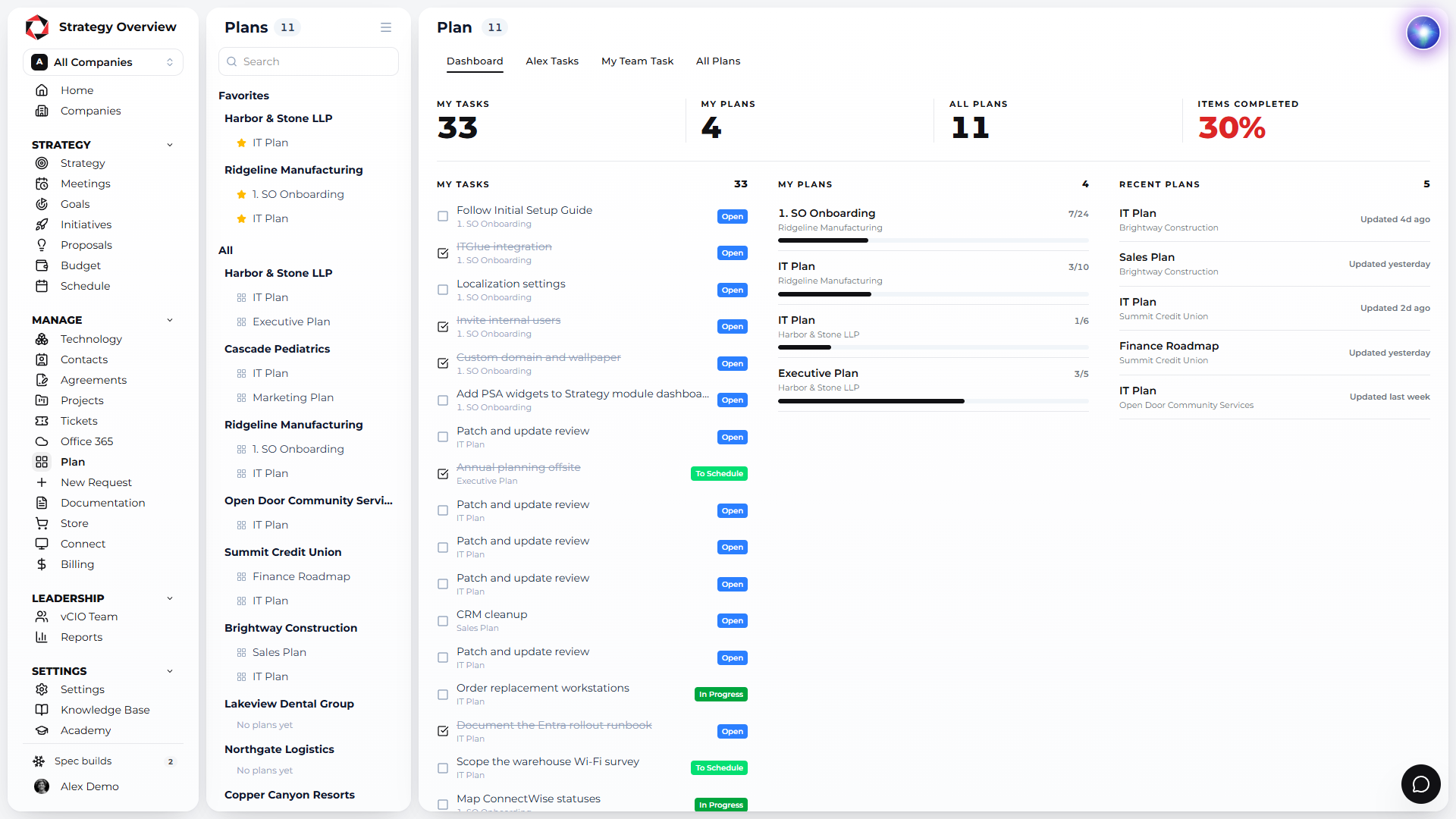Viewport: 1456px width, 819px height.
Task: Switch to the Alex Tasks tab
Action: click(x=552, y=61)
